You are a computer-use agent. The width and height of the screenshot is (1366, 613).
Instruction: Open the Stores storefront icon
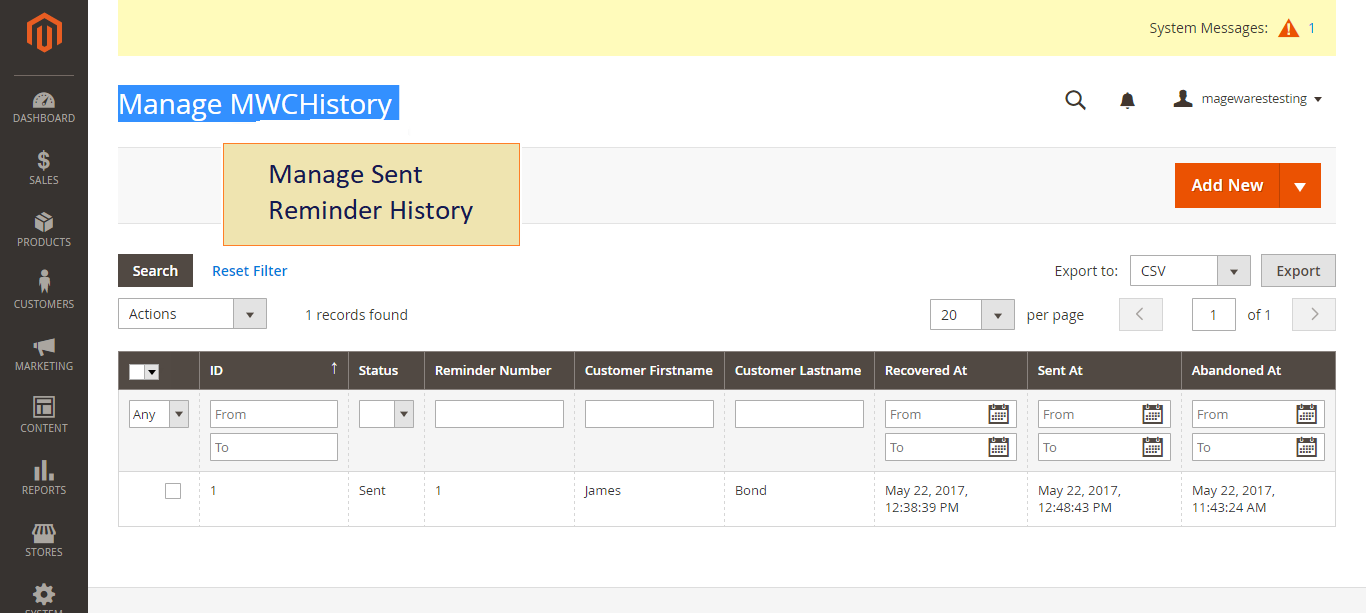tap(44, 532)
